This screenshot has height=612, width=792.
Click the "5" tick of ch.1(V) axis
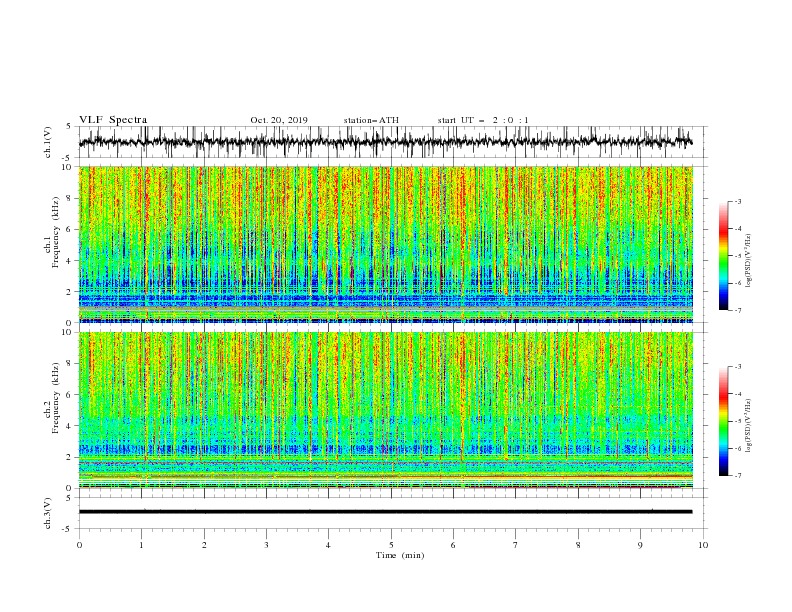tap(69, 126)
